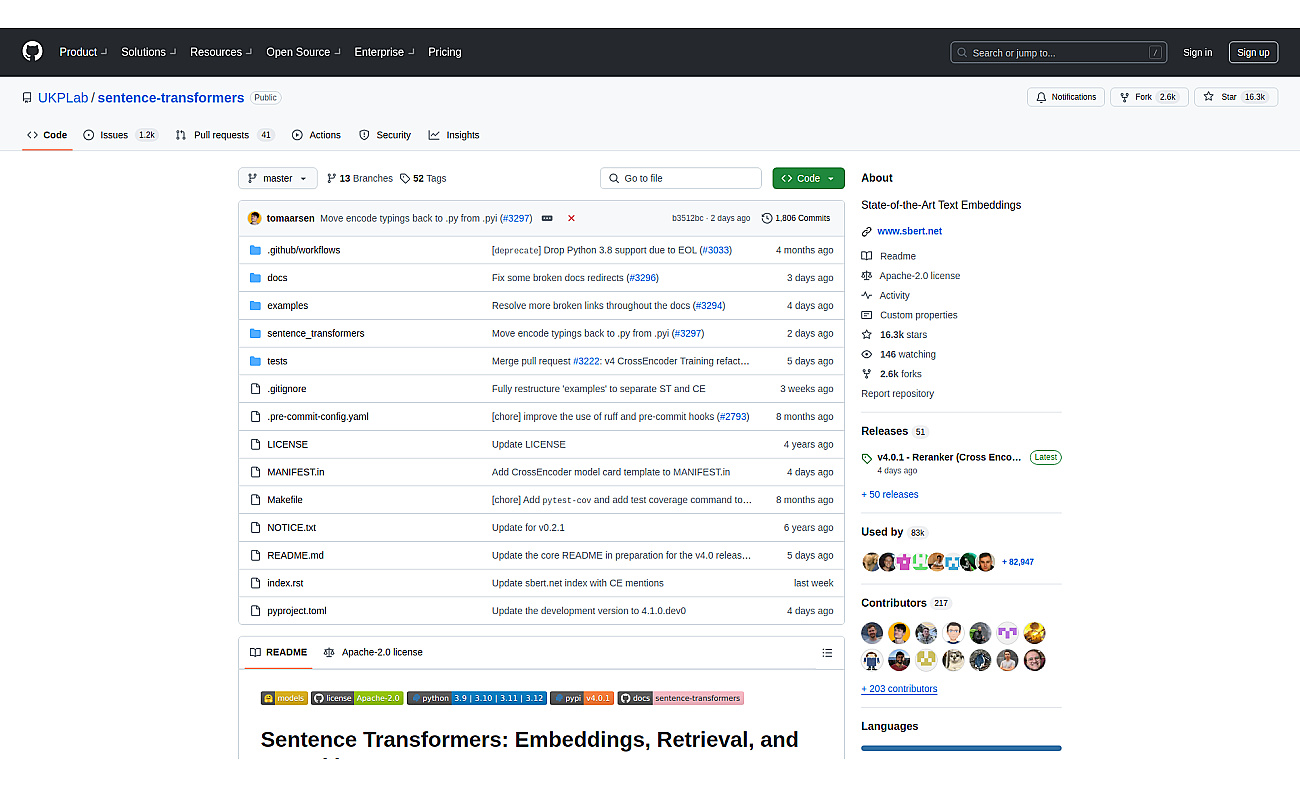Open README outline list icon
The image size is (1300, 788).
tap(827, 653)
